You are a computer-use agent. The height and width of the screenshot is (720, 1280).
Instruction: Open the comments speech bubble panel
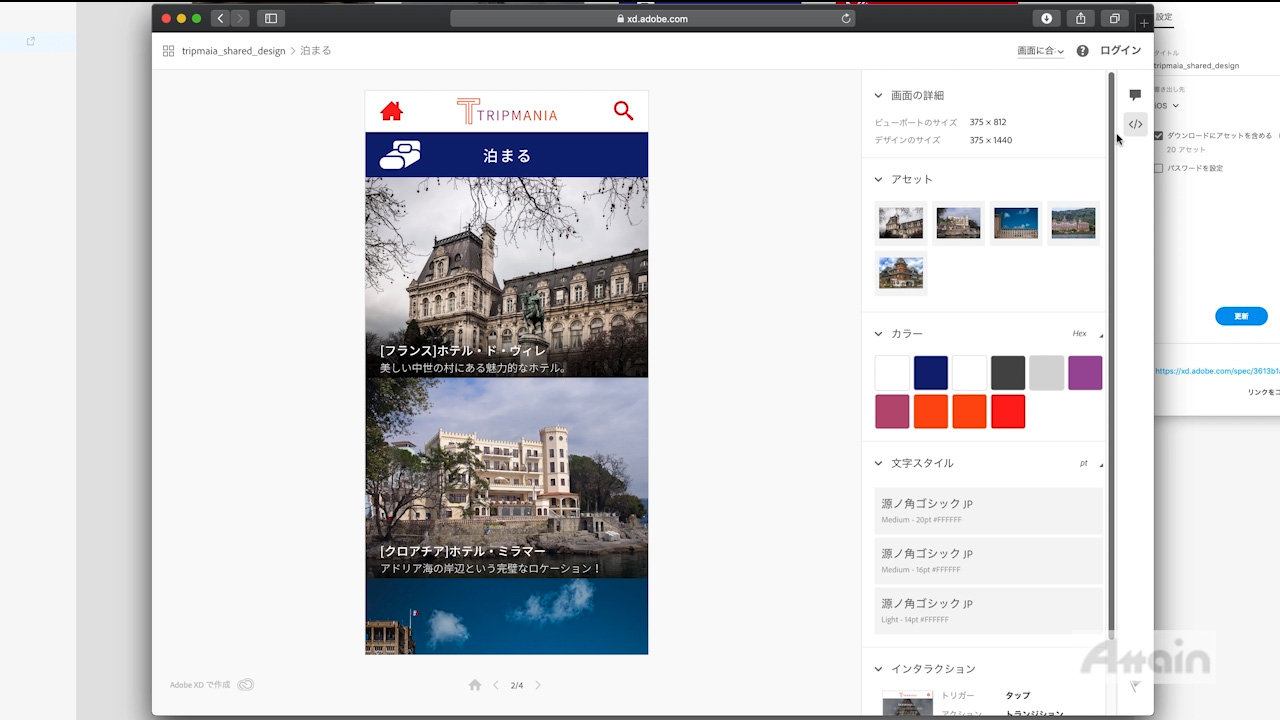pos(1135,95)
